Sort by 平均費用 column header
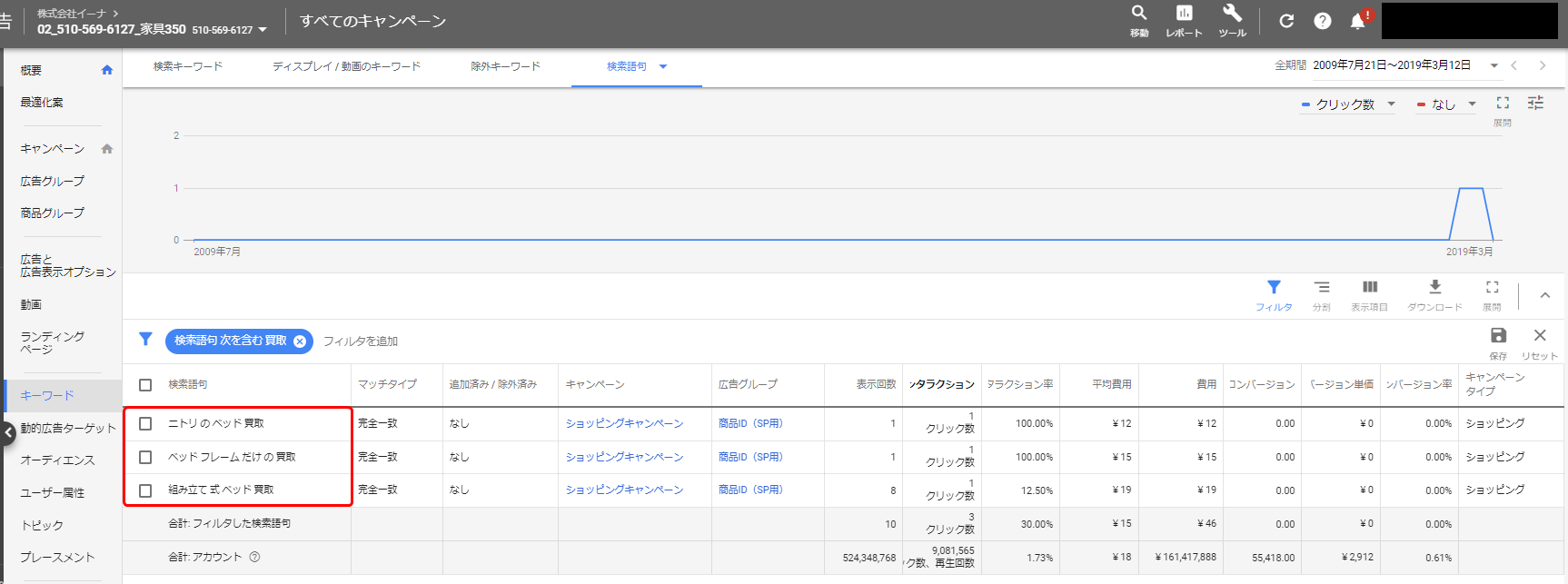This screenshot has width=1568, height=584. [1112, 384]
